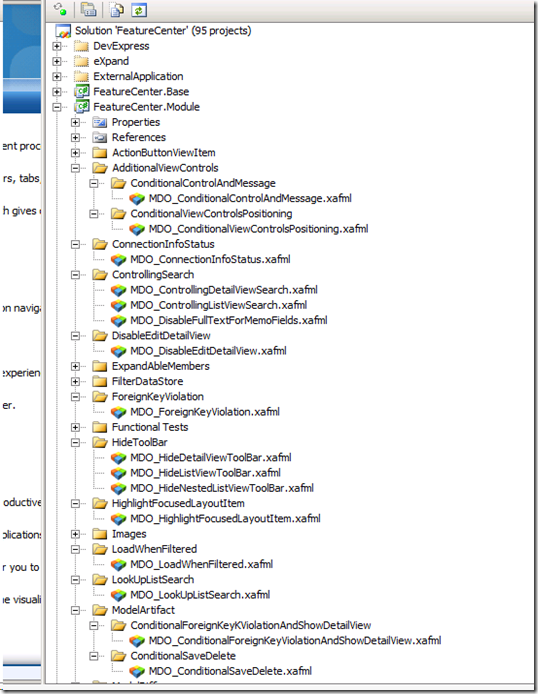Expand the Functional Tests folder
This screenshot has height=694, width=538.
pyautogui.click(x=75, y=428)
